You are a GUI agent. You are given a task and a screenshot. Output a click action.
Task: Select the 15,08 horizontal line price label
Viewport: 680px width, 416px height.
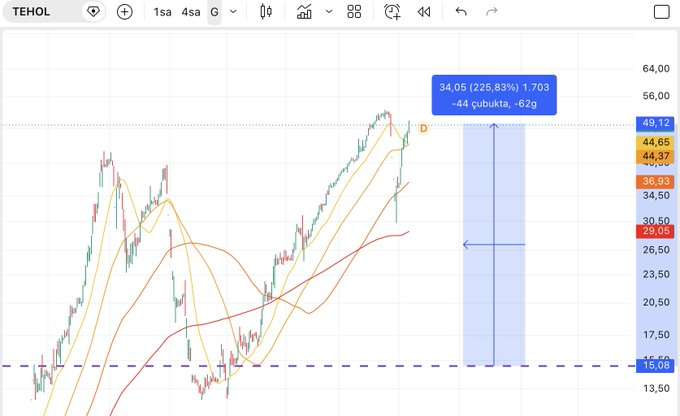[655, 366]
